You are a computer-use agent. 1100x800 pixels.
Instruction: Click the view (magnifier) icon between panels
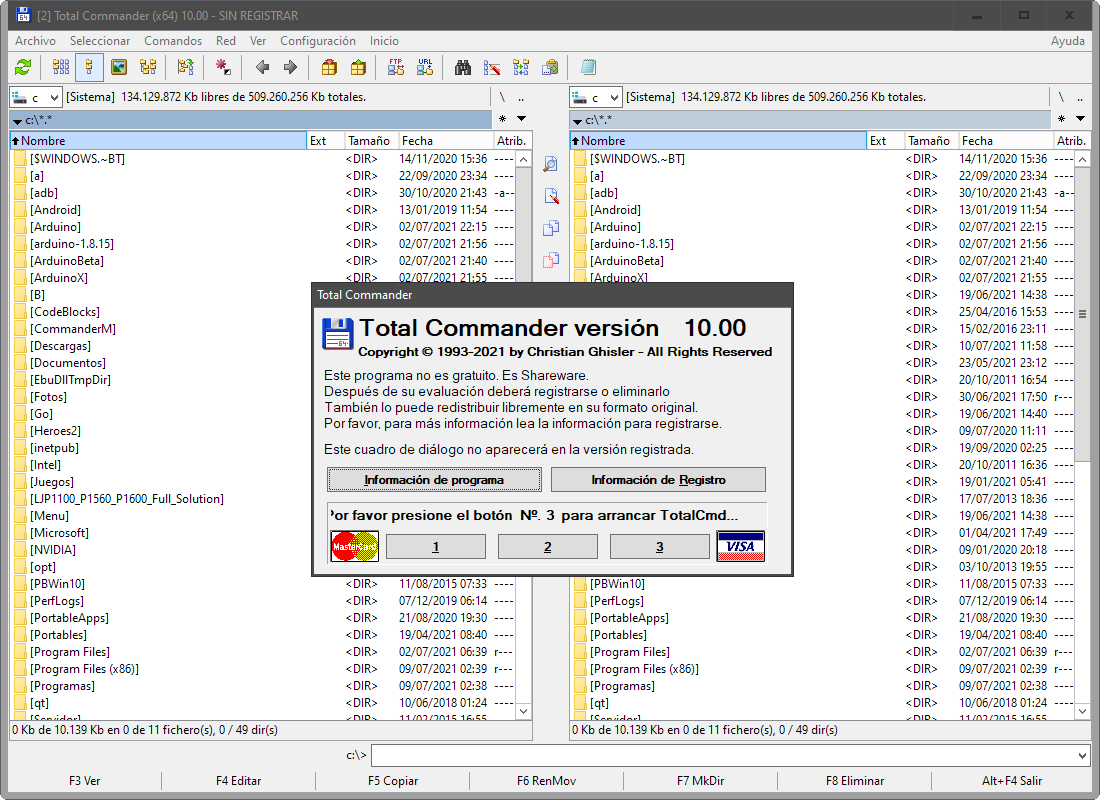[551, 164]
